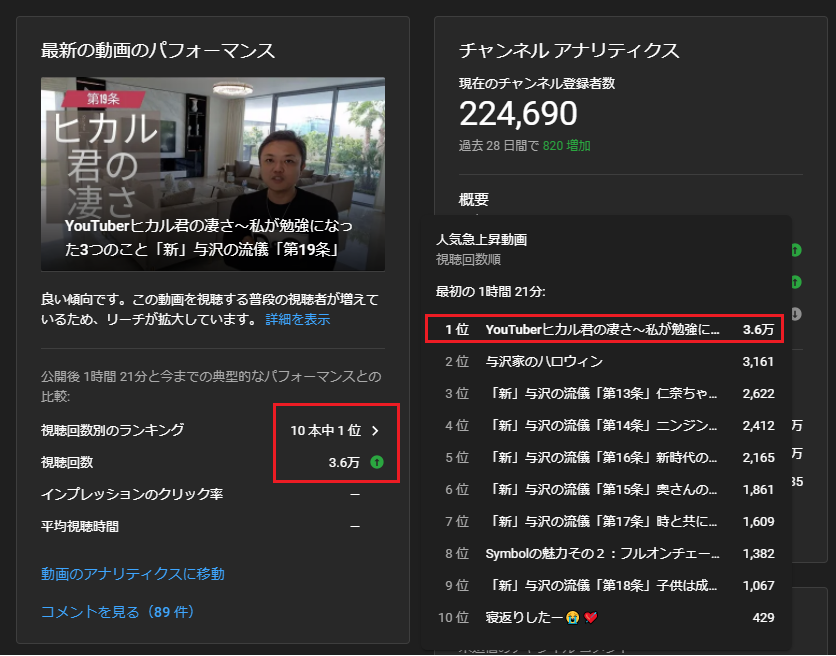Select the 7位 第17条 時と共に row
Screen dimensions: 836x656
coord(604,522)
